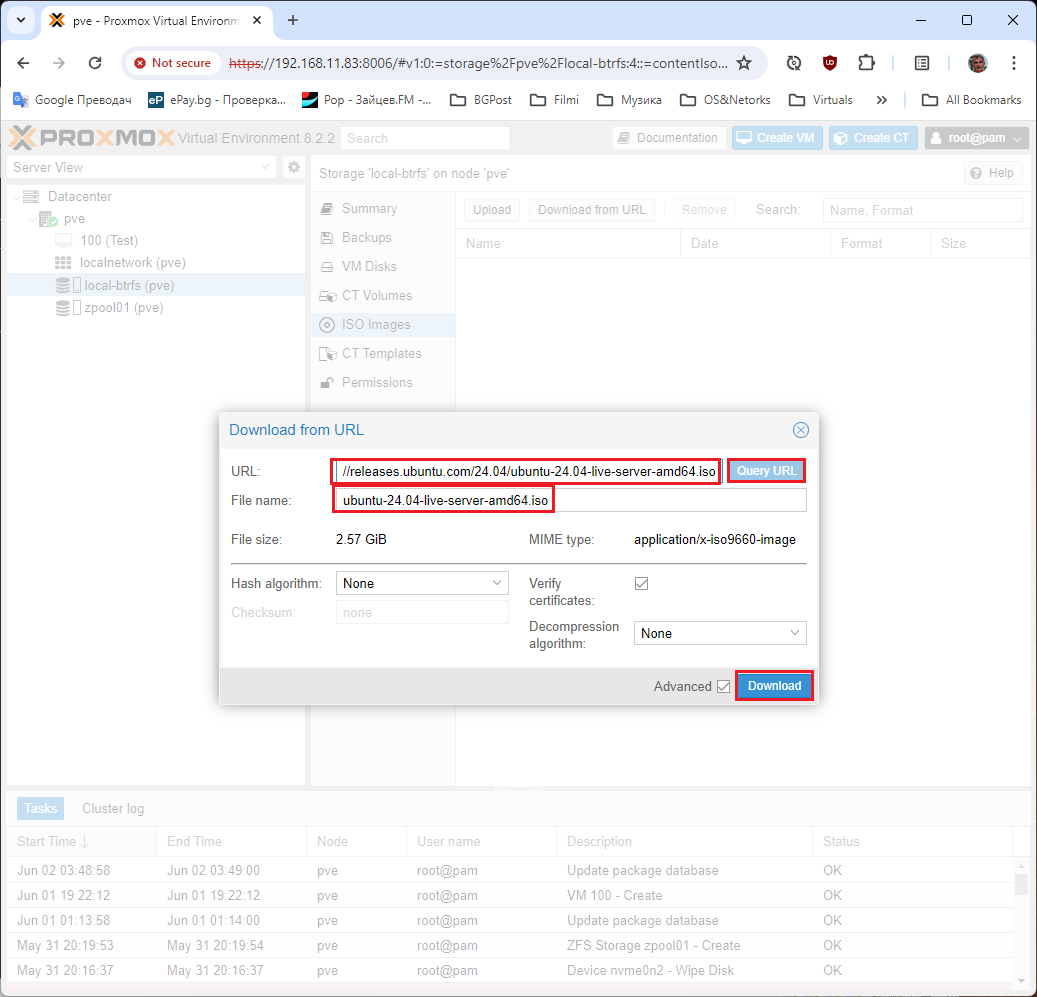Viewport: 1037px width, 997px height.
Task: Open a new browser tab
Action: coord(293,20)
